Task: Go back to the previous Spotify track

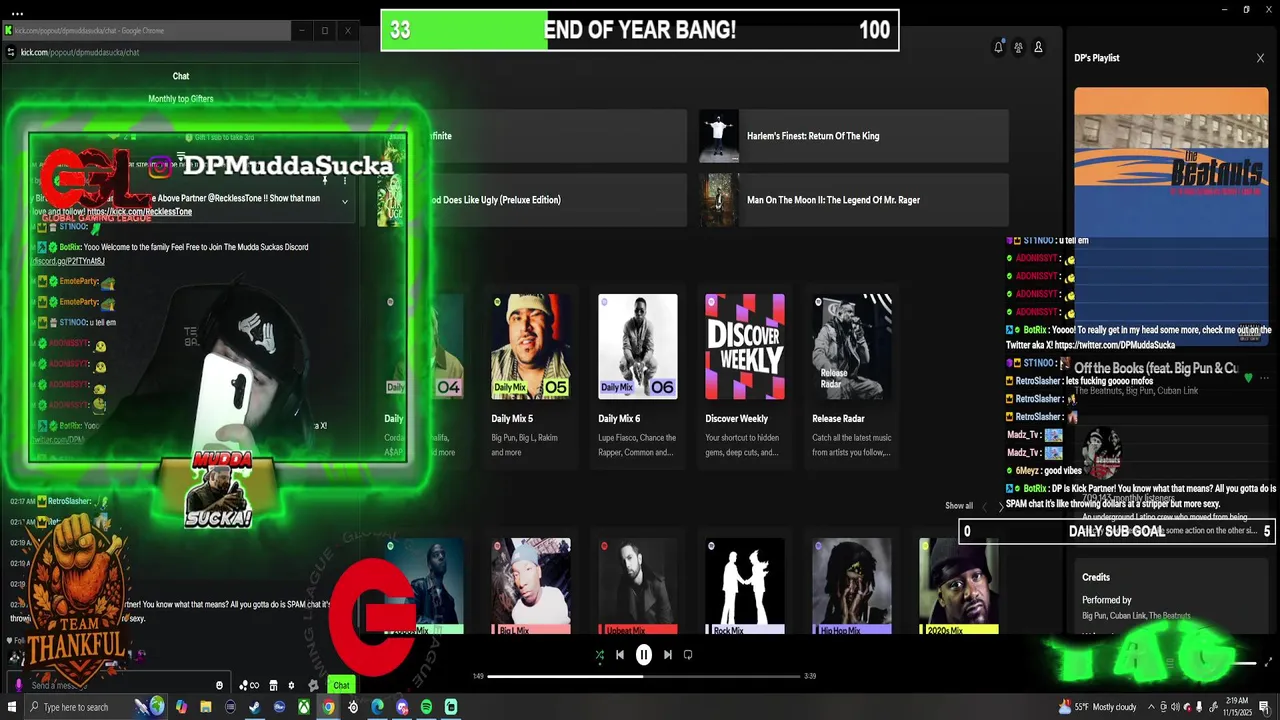Action: [x=620, y=655]
